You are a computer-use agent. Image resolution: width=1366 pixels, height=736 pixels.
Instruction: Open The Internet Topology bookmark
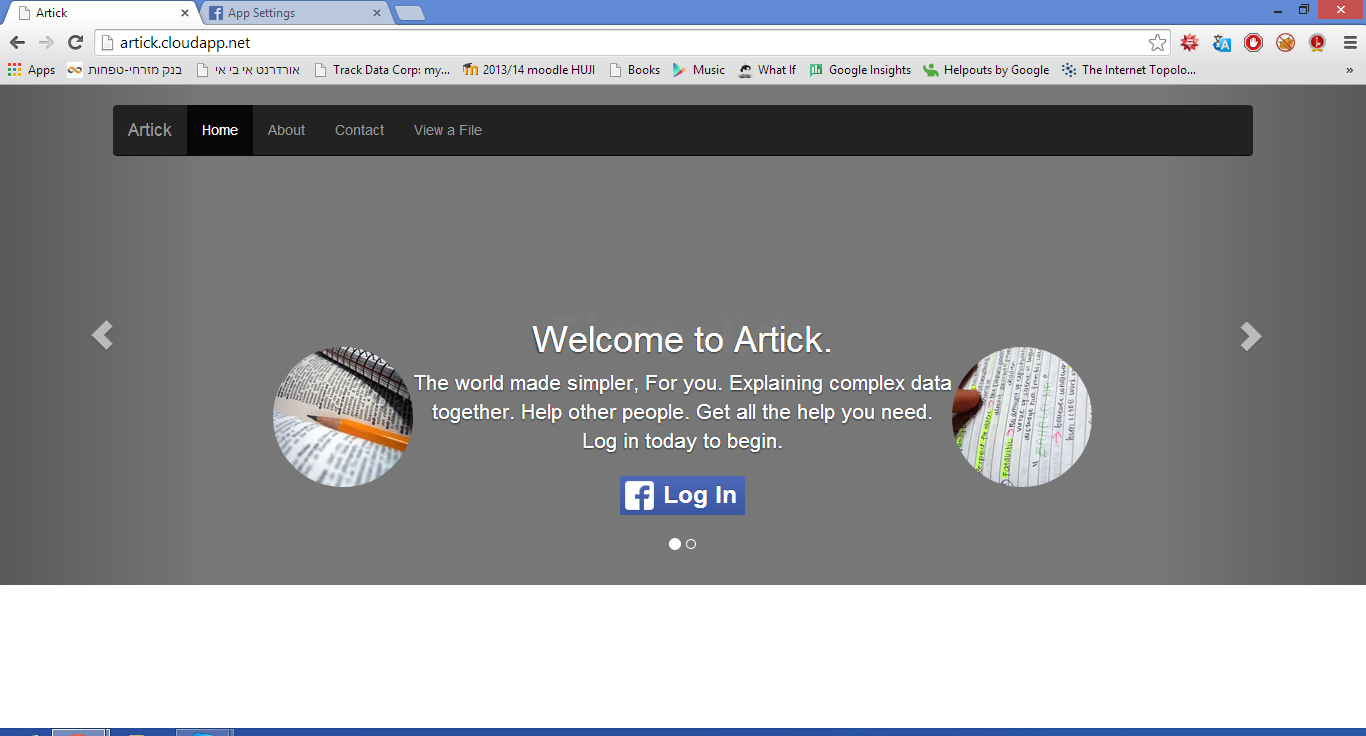pos(1129,70)
